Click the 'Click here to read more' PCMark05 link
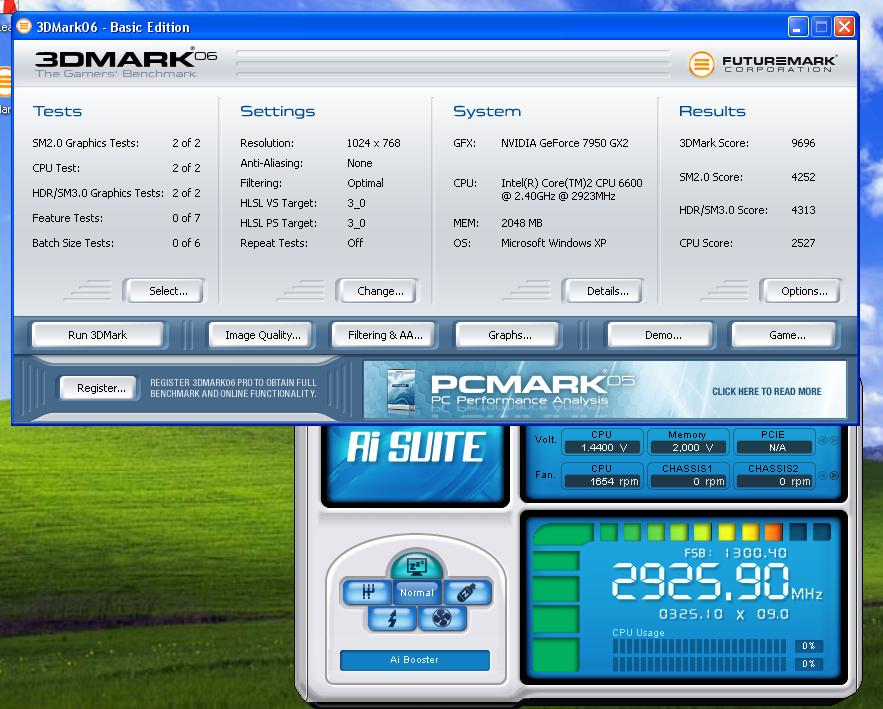The image size is (883, 709). pos(766,391)
